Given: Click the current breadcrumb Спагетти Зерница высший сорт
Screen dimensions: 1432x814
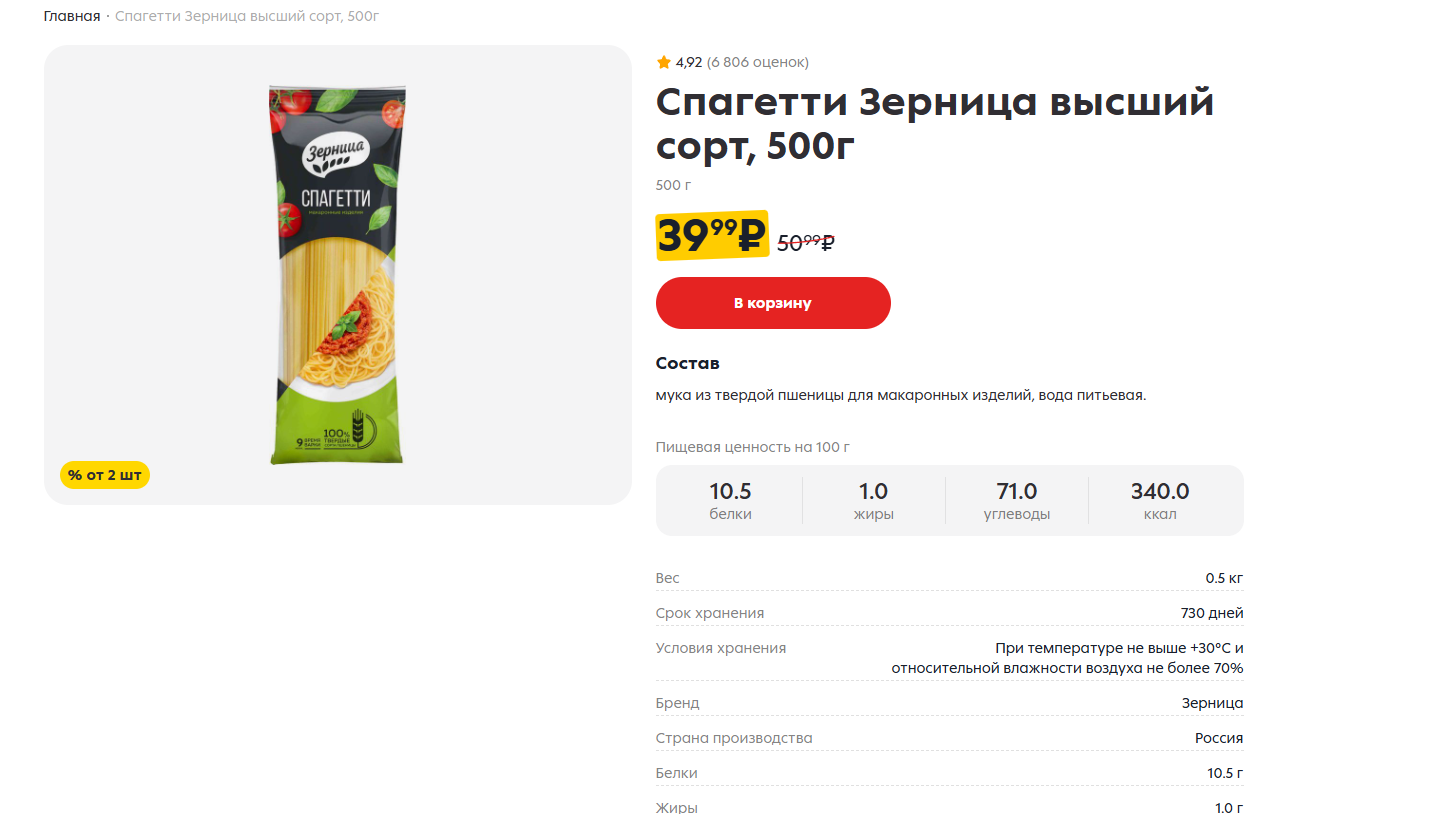Looking at the screenshot, I should (x=247, y=17).
